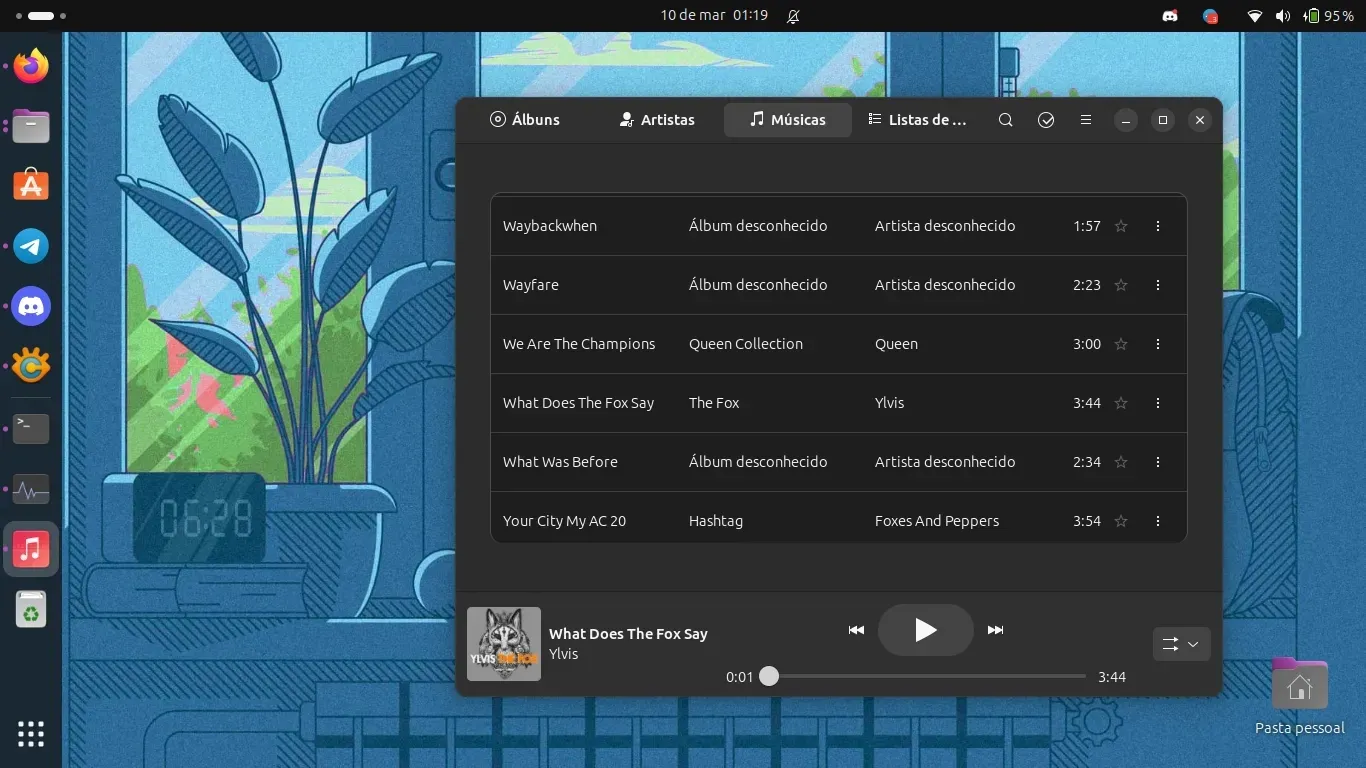Expand three-dot menu for Your City My AC 20

1158,521
